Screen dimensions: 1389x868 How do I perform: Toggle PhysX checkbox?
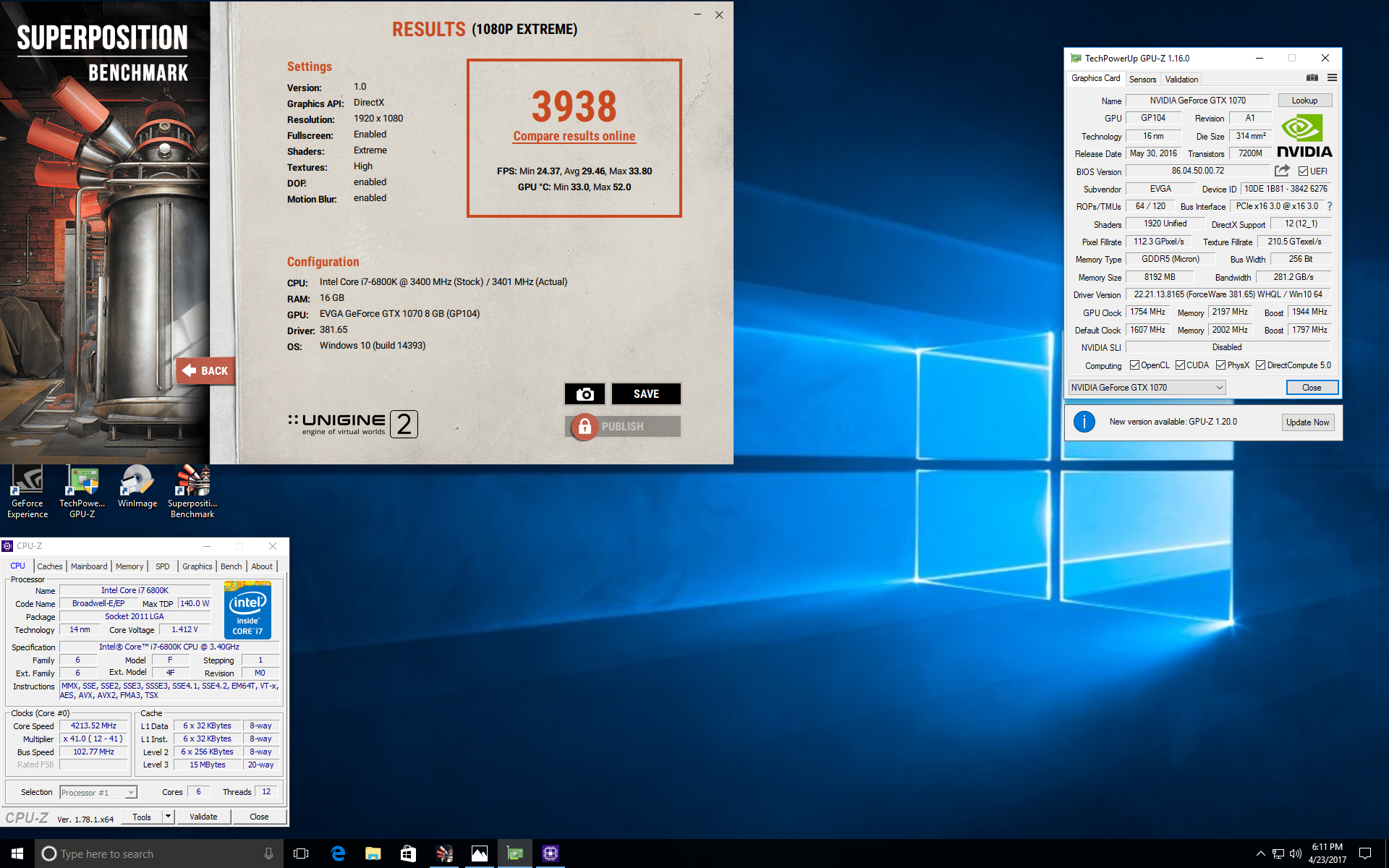(x=1220, y=365)
